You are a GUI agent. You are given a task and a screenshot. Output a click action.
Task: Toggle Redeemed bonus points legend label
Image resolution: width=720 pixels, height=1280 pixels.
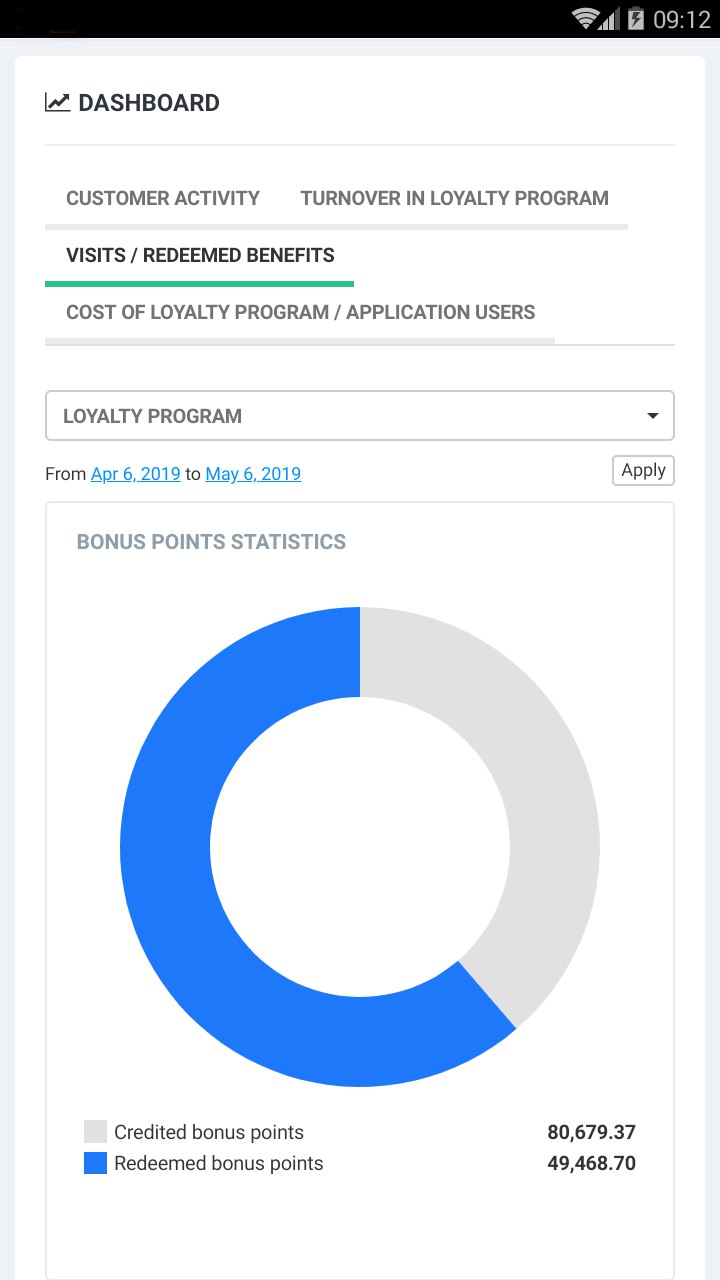click(x=219, y=1163)
